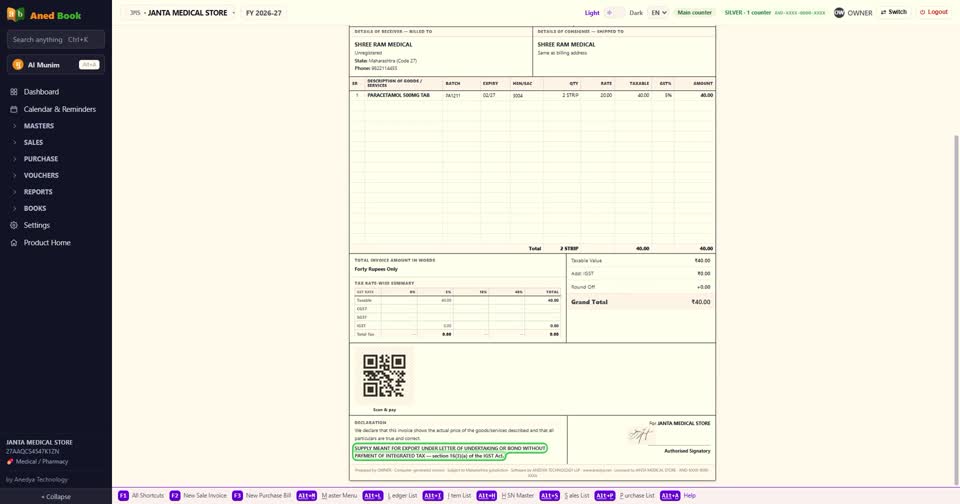
Task: Click Forty Rupees Only text
Action: point(376,269)
